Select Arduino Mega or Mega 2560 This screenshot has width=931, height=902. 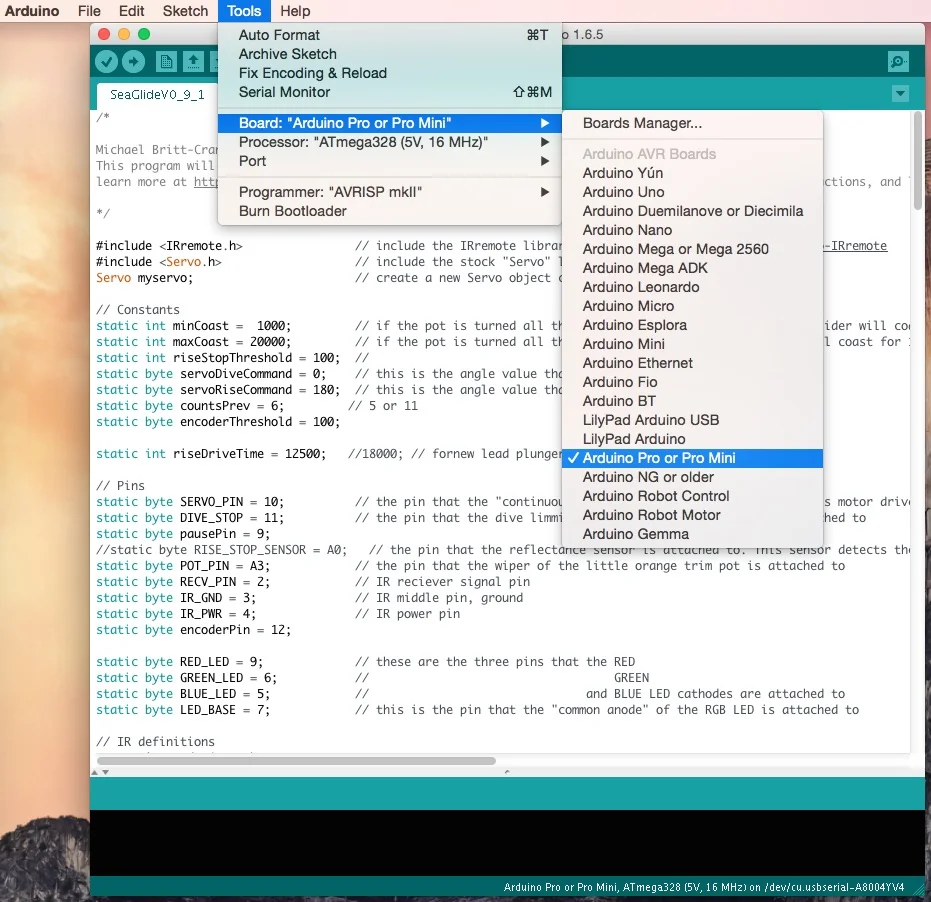tap(692, 249)
